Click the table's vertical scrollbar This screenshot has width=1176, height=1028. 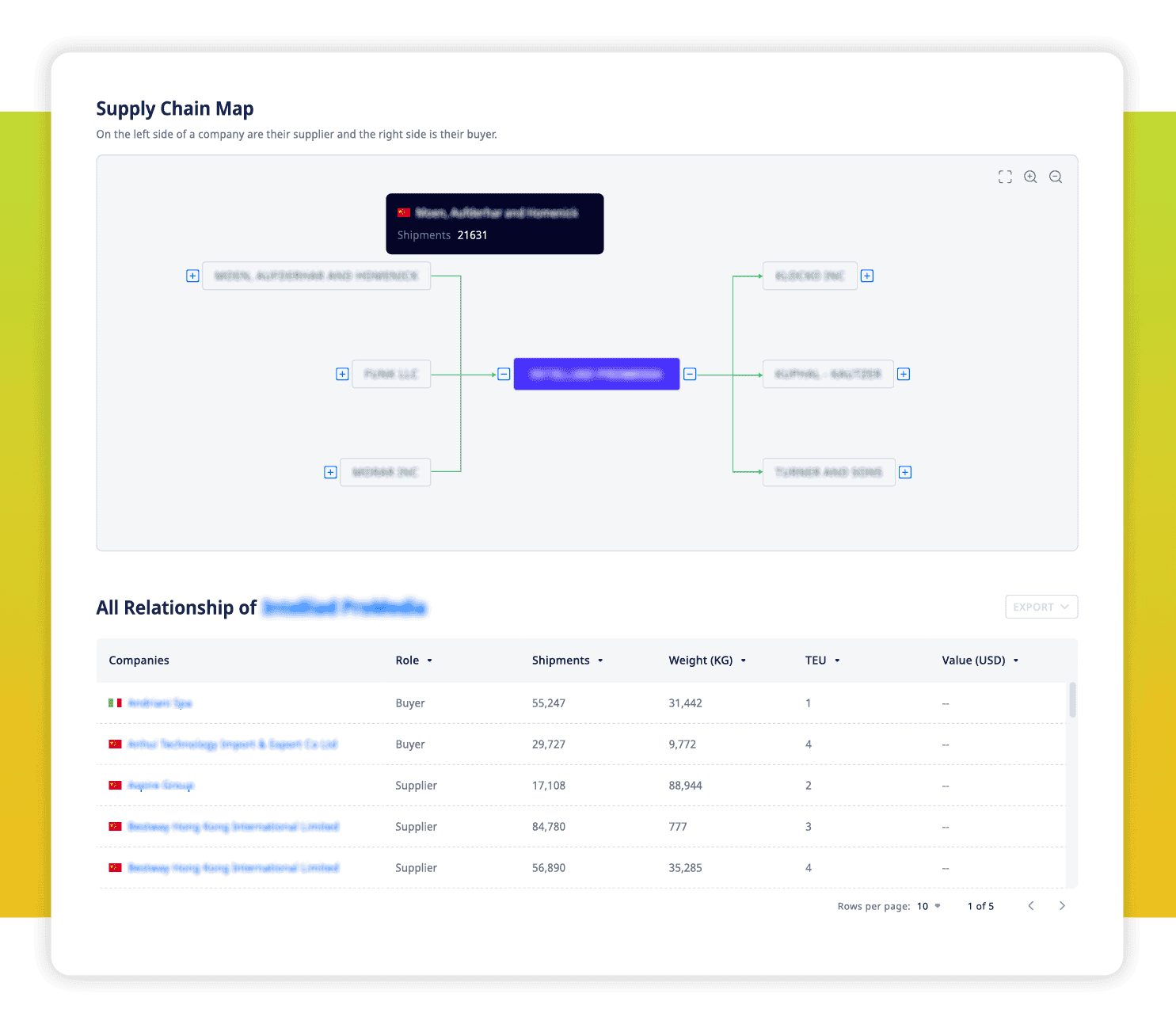click(1072, 700)
